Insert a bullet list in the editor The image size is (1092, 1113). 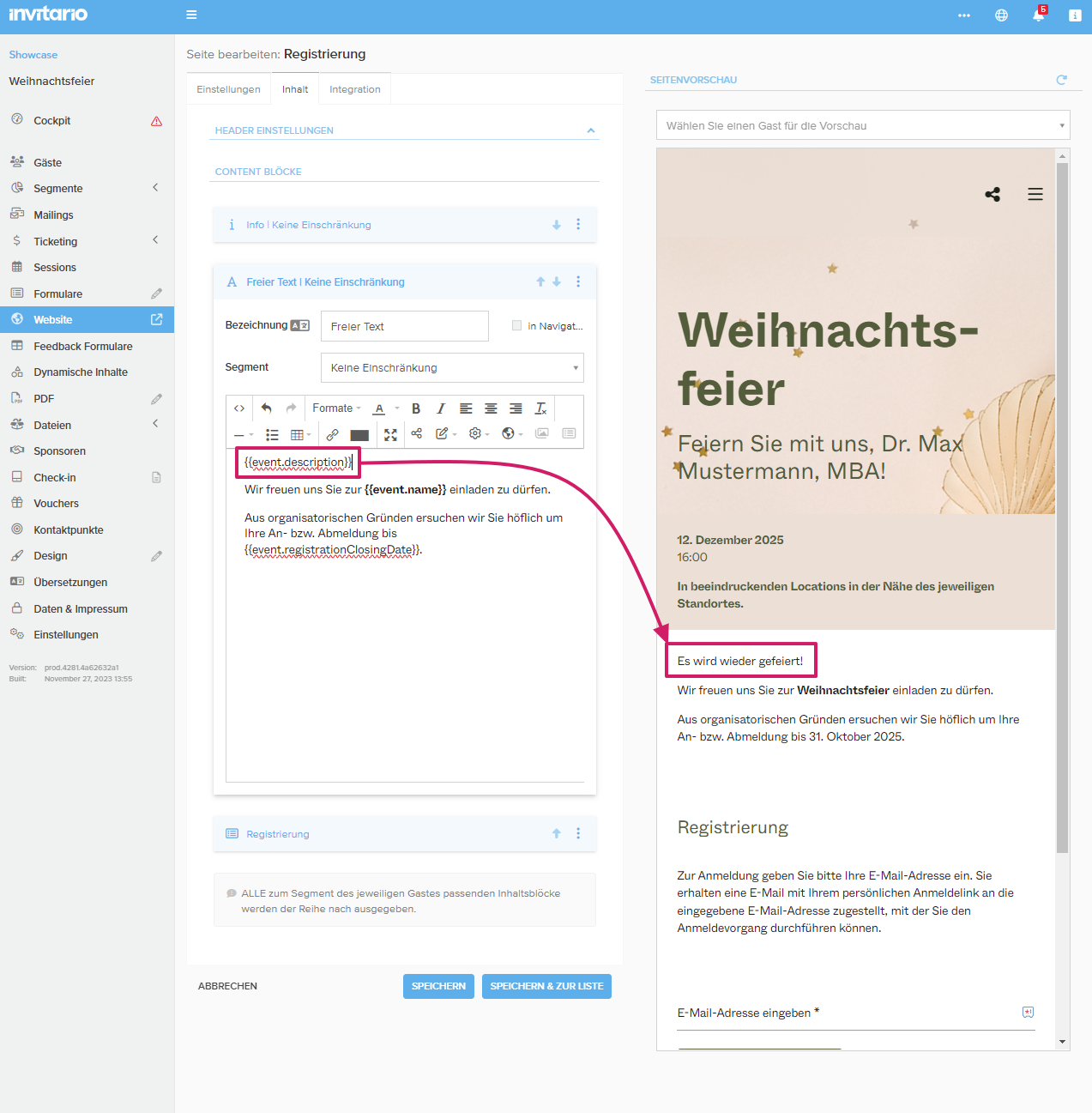point(272,434)
